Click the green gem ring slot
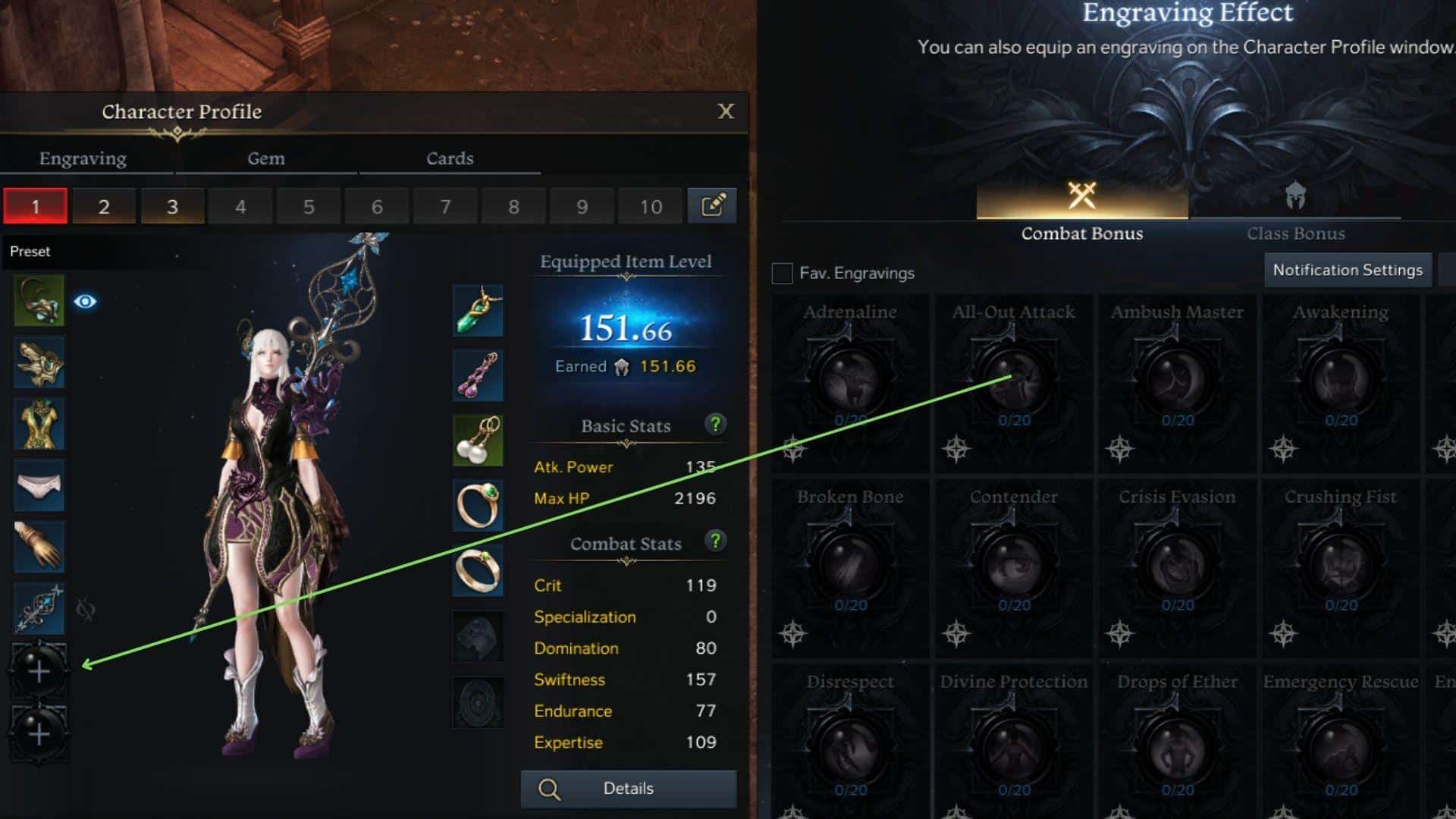Image resolution: width=1456 pixels, height=819 pixels. point(478,505)
